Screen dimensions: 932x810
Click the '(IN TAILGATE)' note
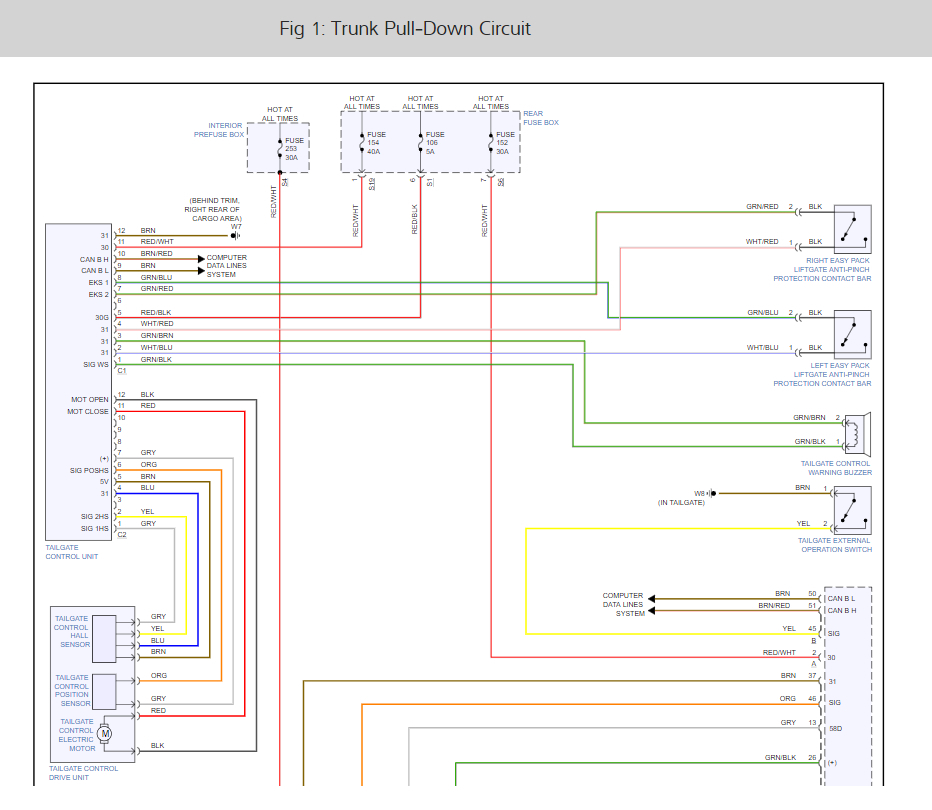click(681, 502)
